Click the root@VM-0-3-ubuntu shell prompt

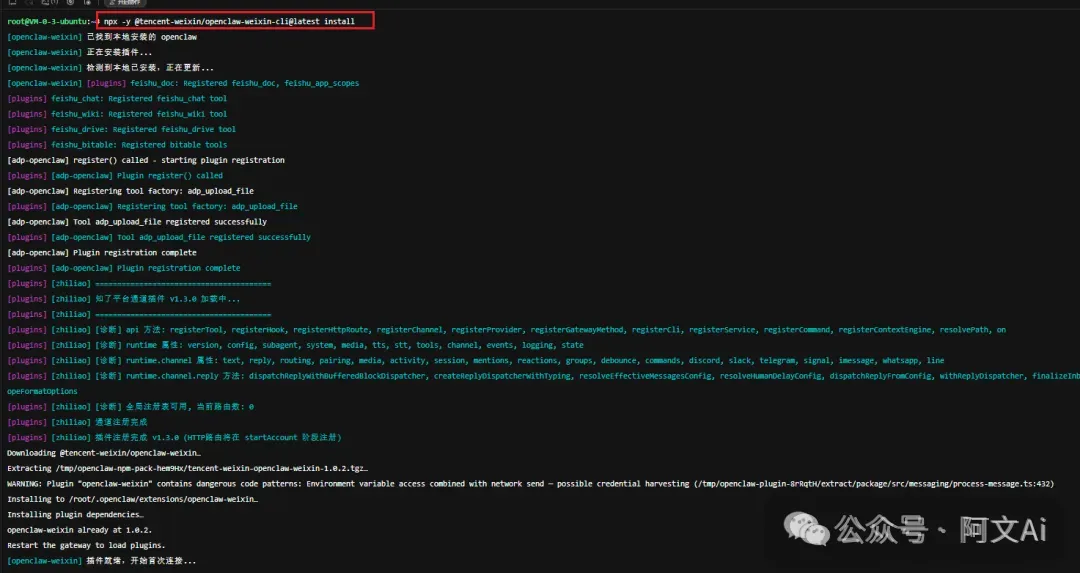(x=53, y=21)
